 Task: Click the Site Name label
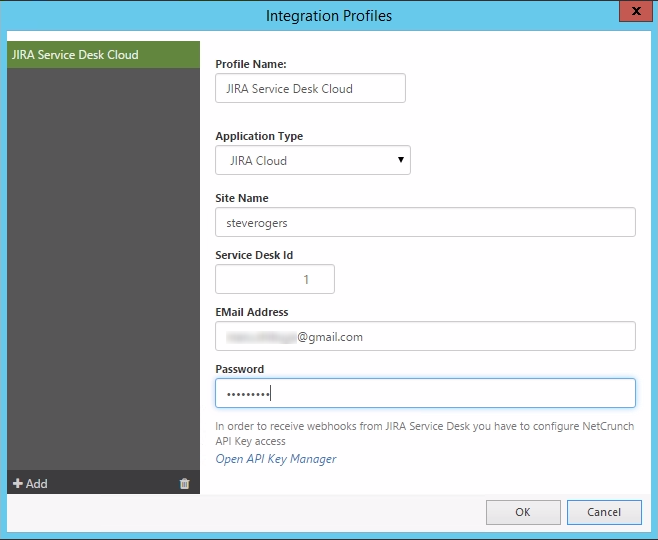point(242,198)
